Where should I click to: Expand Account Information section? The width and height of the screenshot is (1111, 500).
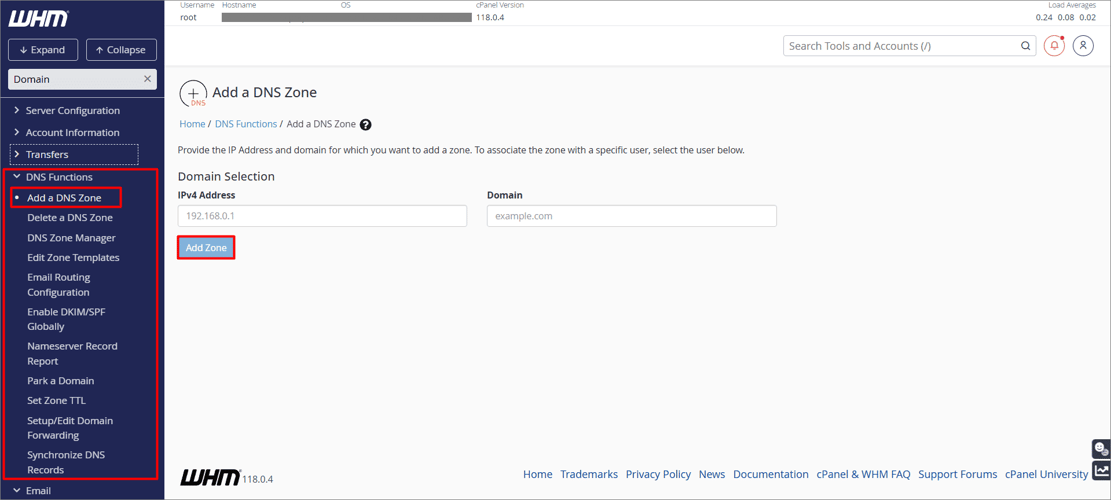pos(72,132)
